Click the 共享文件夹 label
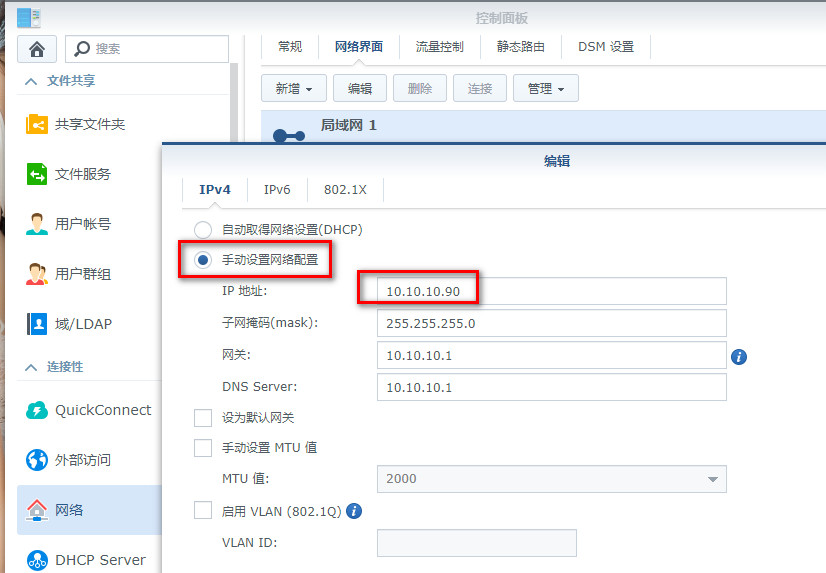826x573 pixels. pyautogui.click(x=90, y=124)
